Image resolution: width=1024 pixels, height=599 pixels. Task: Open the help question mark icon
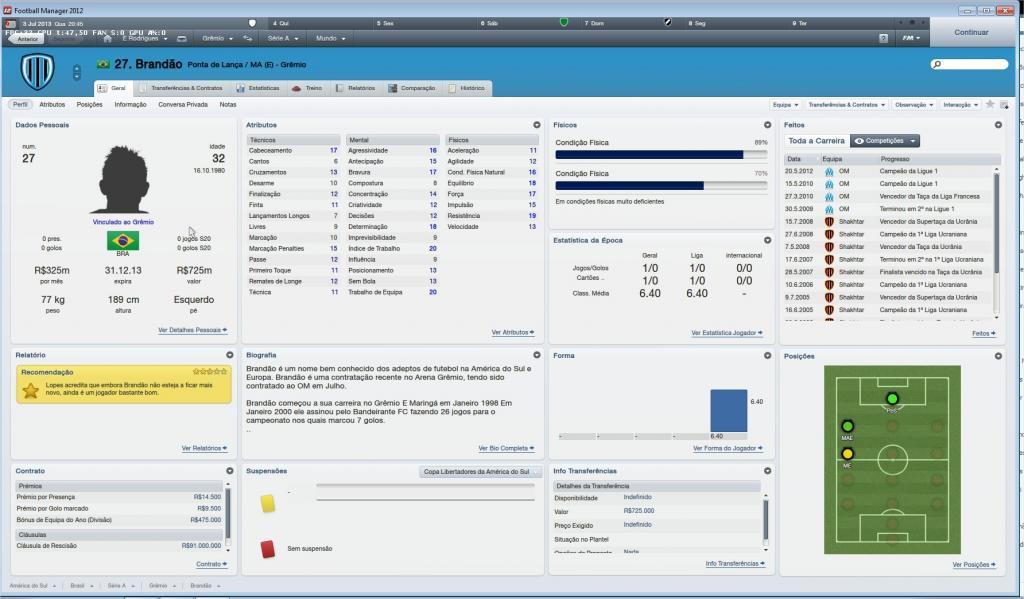pos(883,39)
